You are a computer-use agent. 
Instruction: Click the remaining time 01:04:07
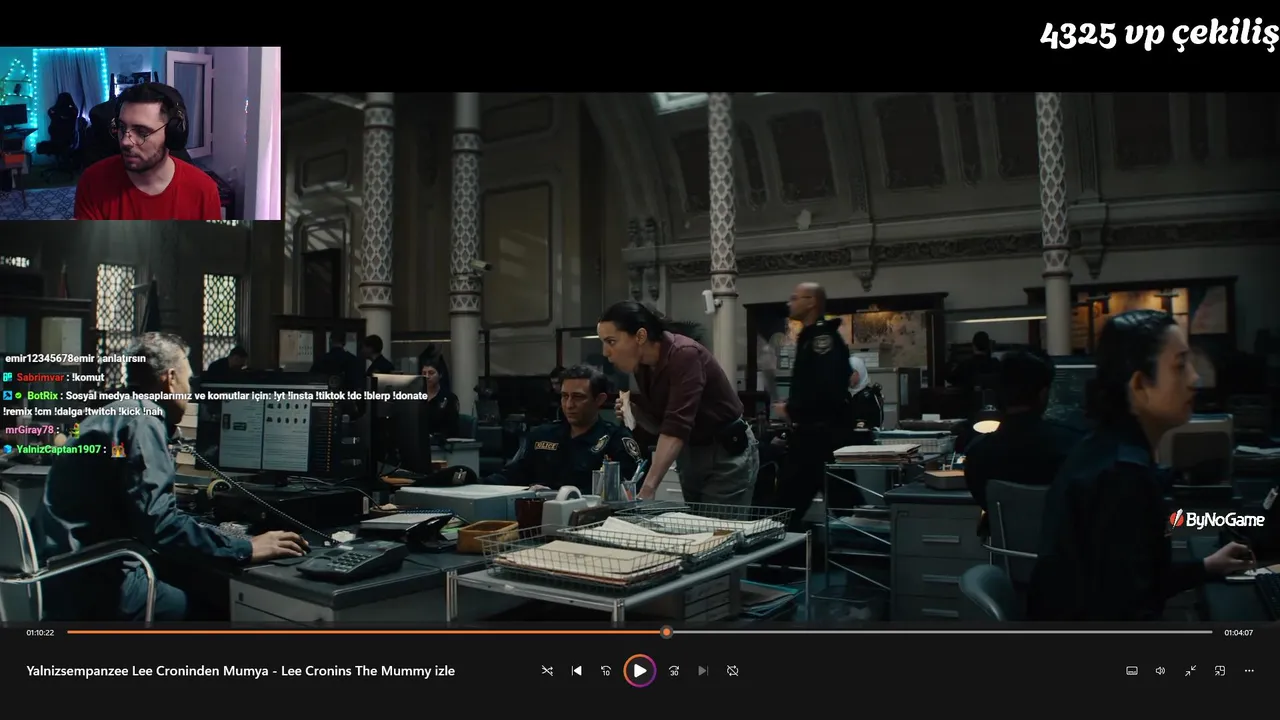point(1238,633)
